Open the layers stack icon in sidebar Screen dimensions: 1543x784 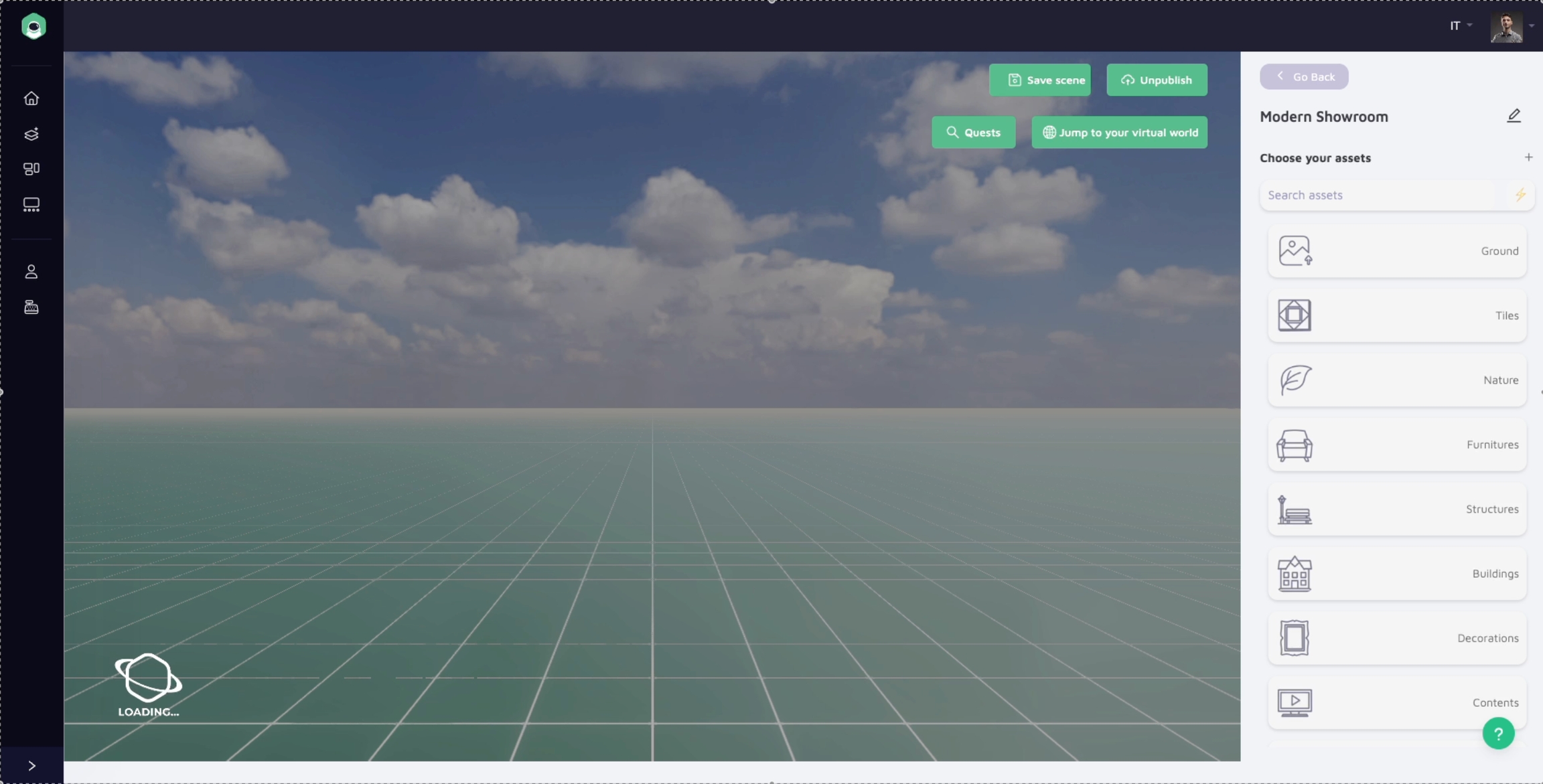tap(31, 134)
